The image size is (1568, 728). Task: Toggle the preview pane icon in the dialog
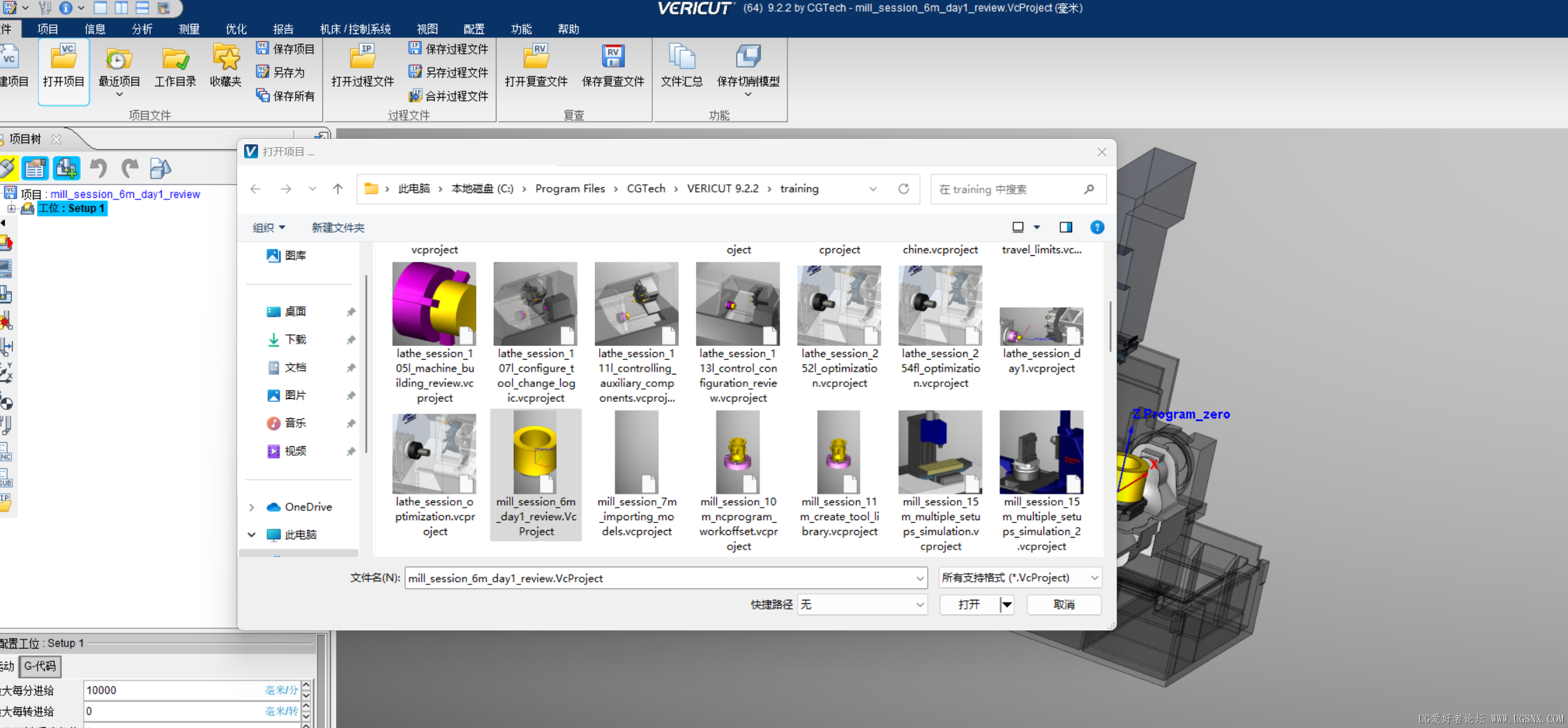coord(1066,227)
